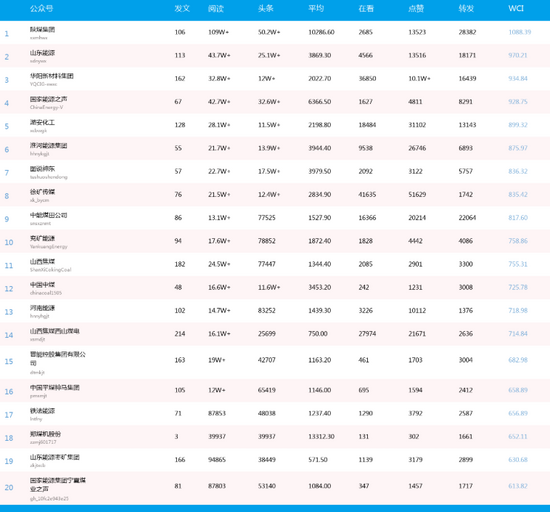The width and height of the screenshot is (550, 512).
Task: Click the 头条 column header
Action: [266, 9]
